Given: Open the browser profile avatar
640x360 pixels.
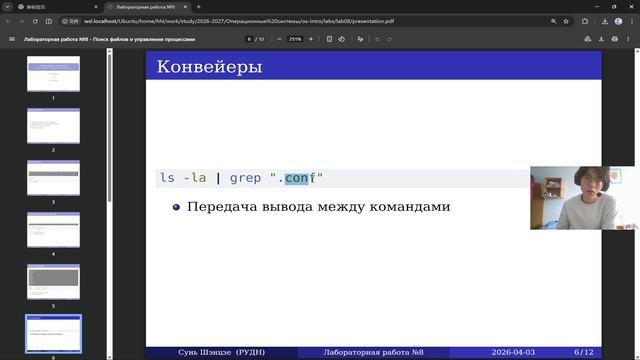Looking at the screenshot, I should click(618, 21).
